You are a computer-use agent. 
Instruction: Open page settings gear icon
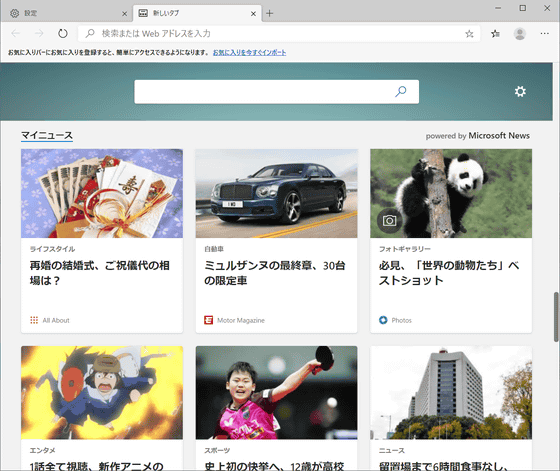coord(520,91)
